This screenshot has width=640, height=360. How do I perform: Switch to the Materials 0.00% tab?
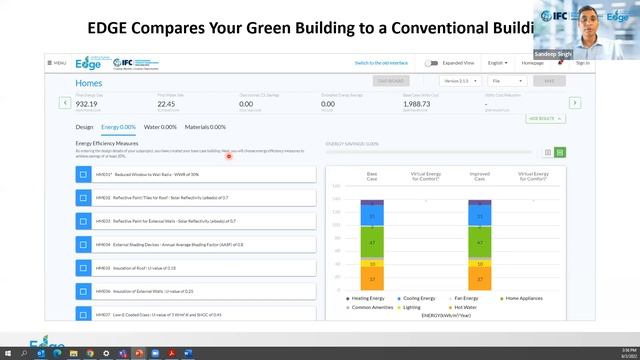(205, 127)
